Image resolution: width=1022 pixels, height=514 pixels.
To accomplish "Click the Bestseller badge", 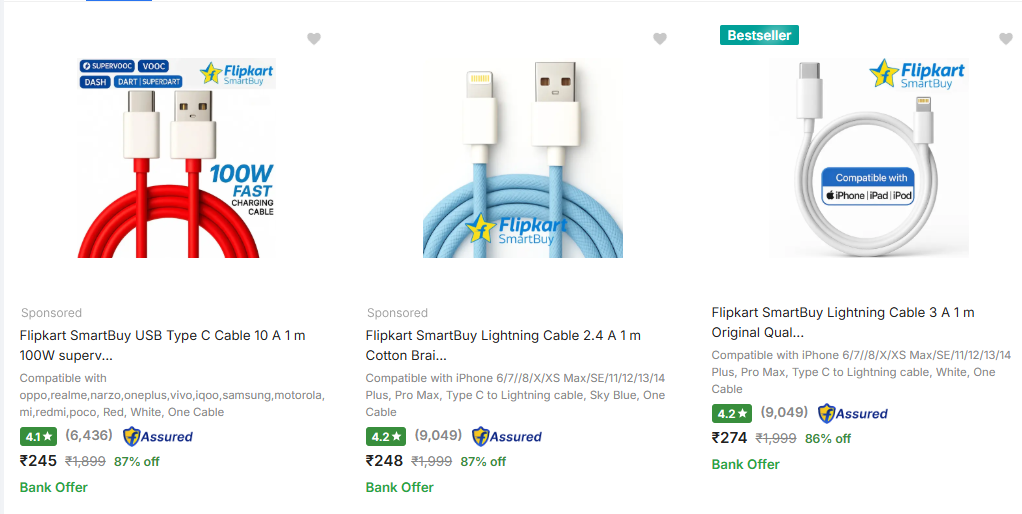I will pos(759,35).
